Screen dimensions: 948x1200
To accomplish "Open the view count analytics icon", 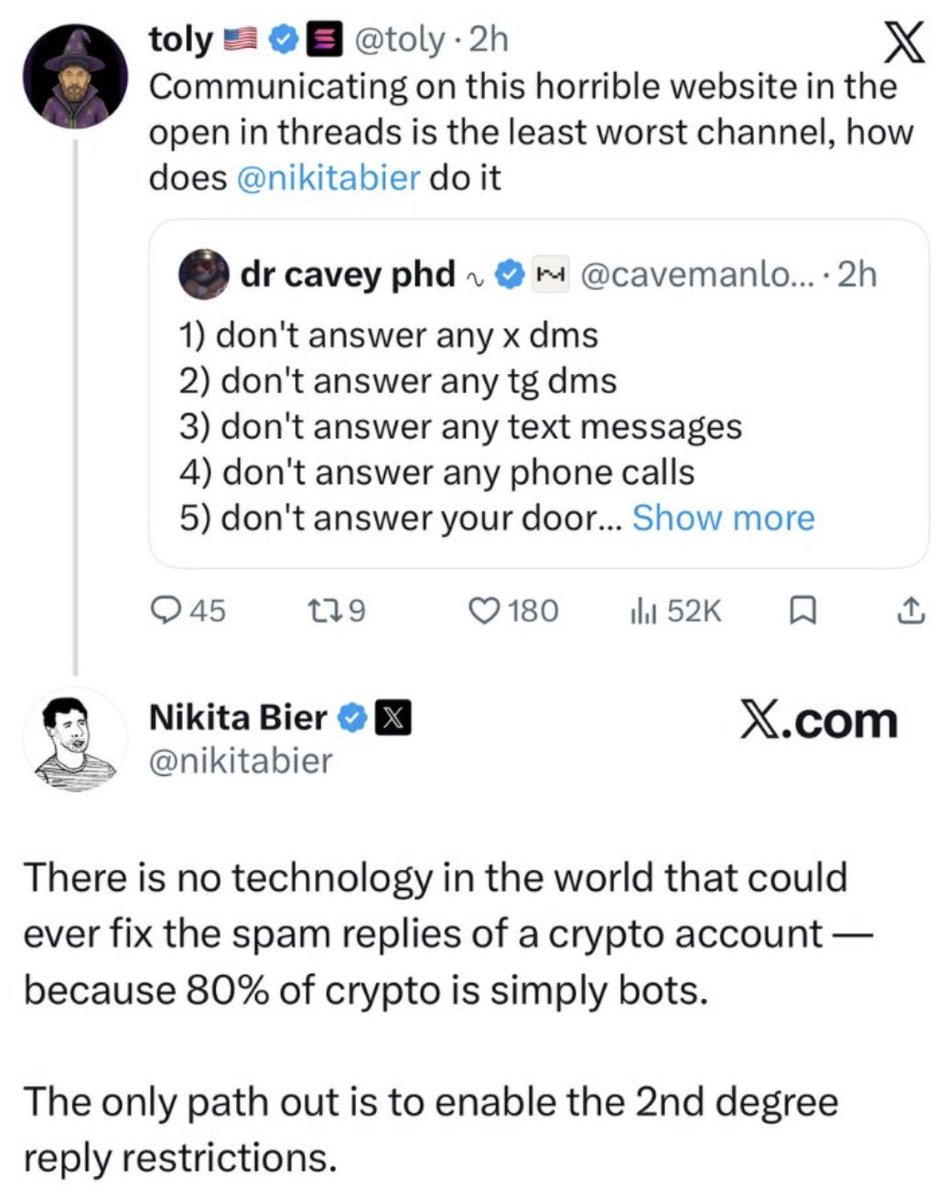I will (x=641, y=609).
